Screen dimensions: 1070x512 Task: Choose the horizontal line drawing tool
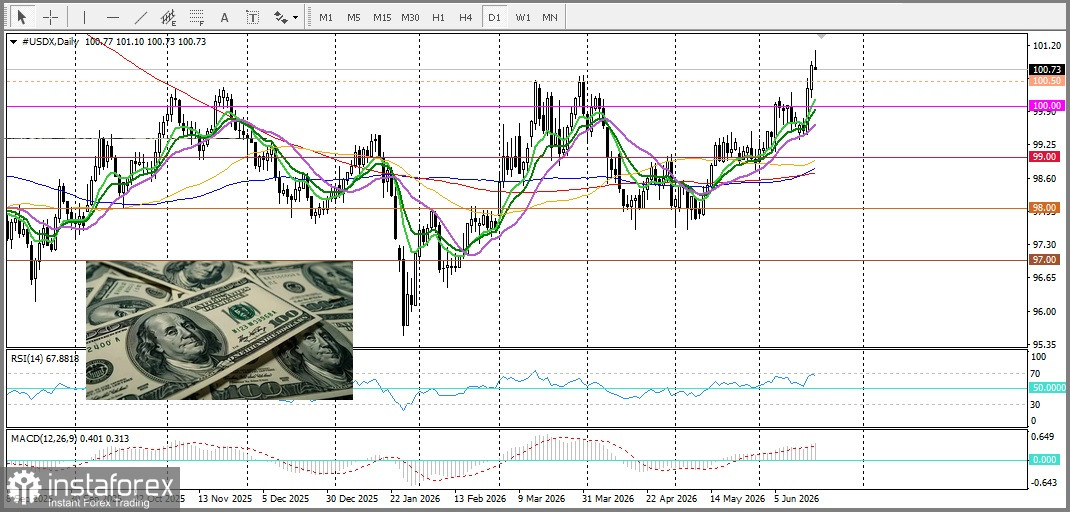point(113,16)
